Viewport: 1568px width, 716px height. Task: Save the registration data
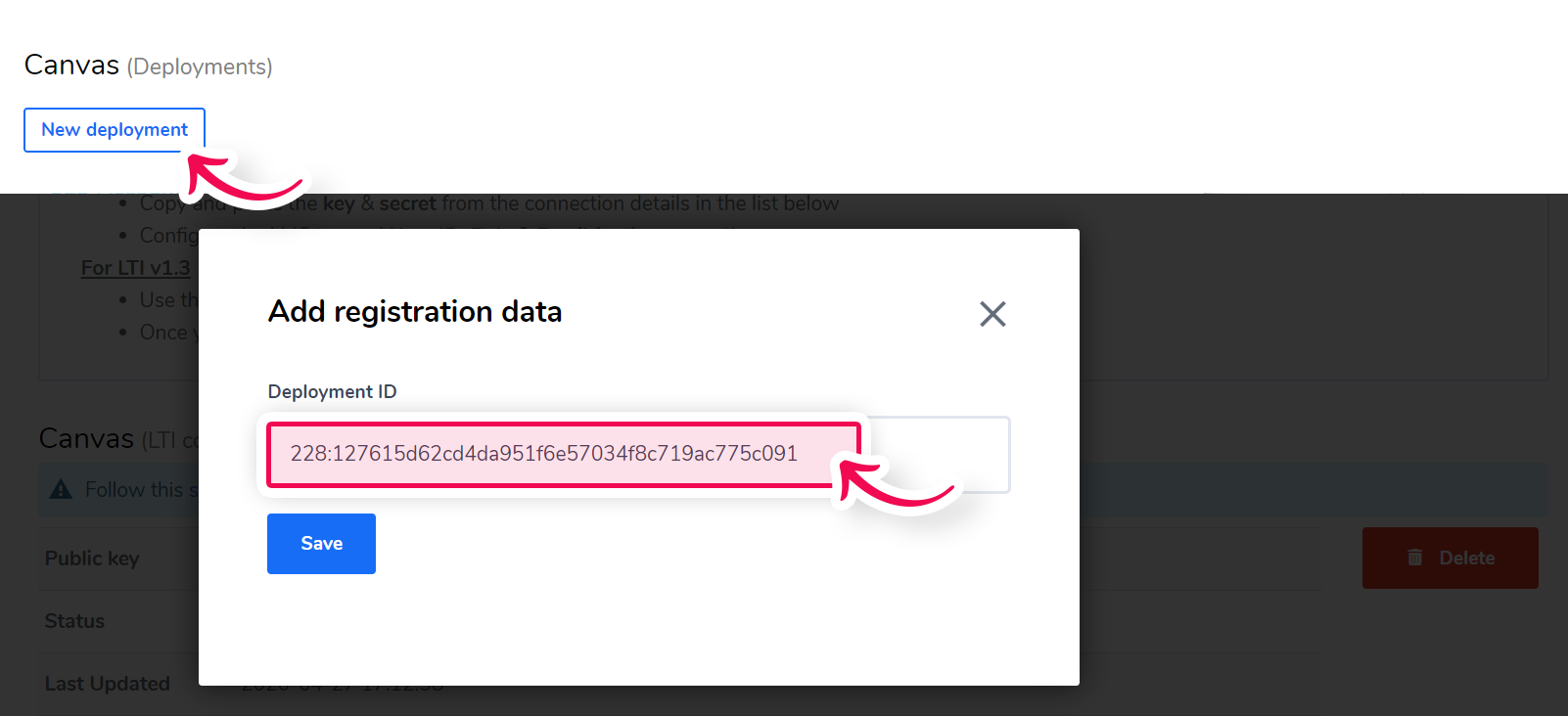tap(321, 544)
